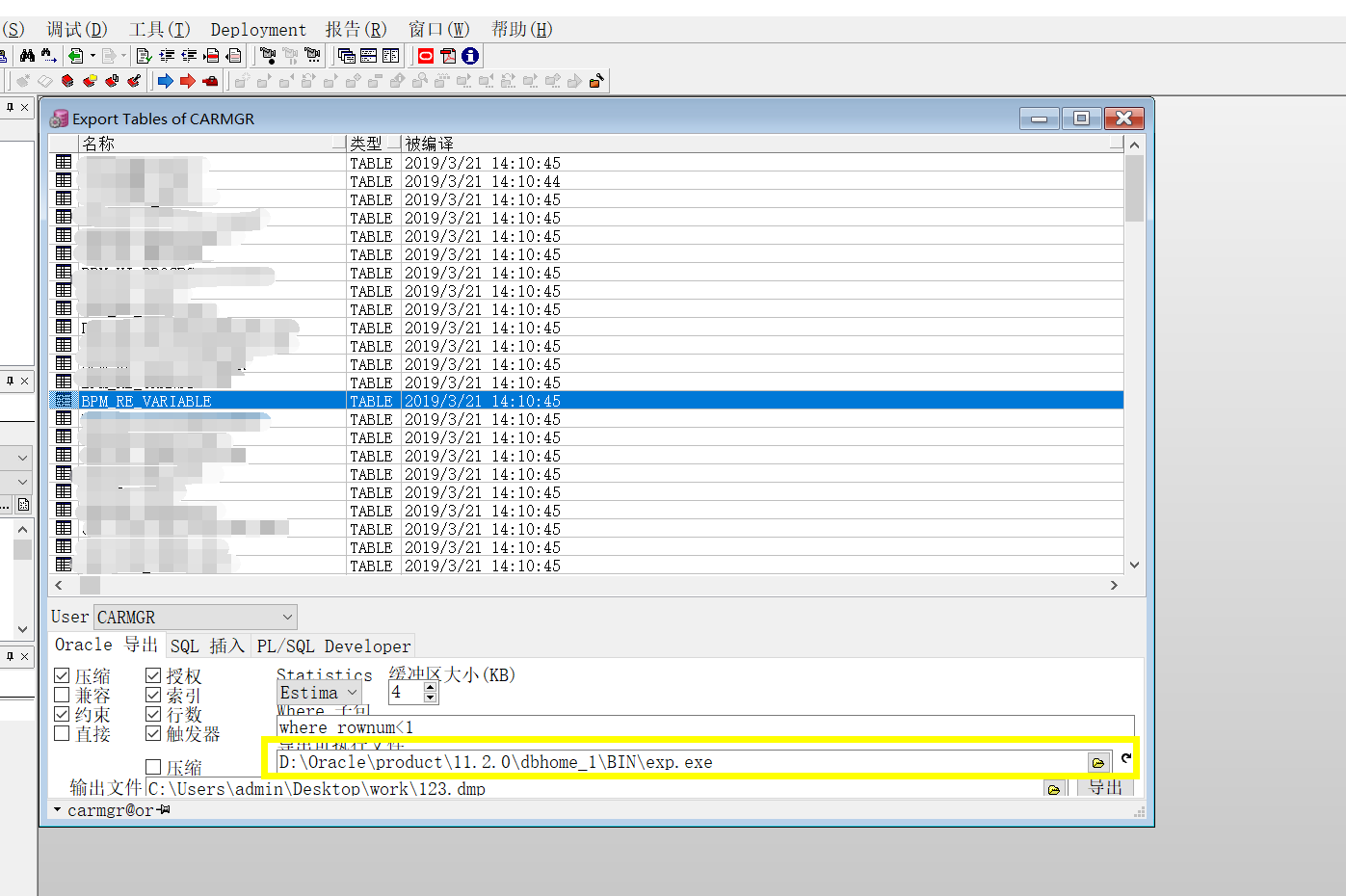The width and height of the screenshot is (1346, 896).
Task: Switch to the PL/SQL Developer tab
Action: tap(333, 646)
